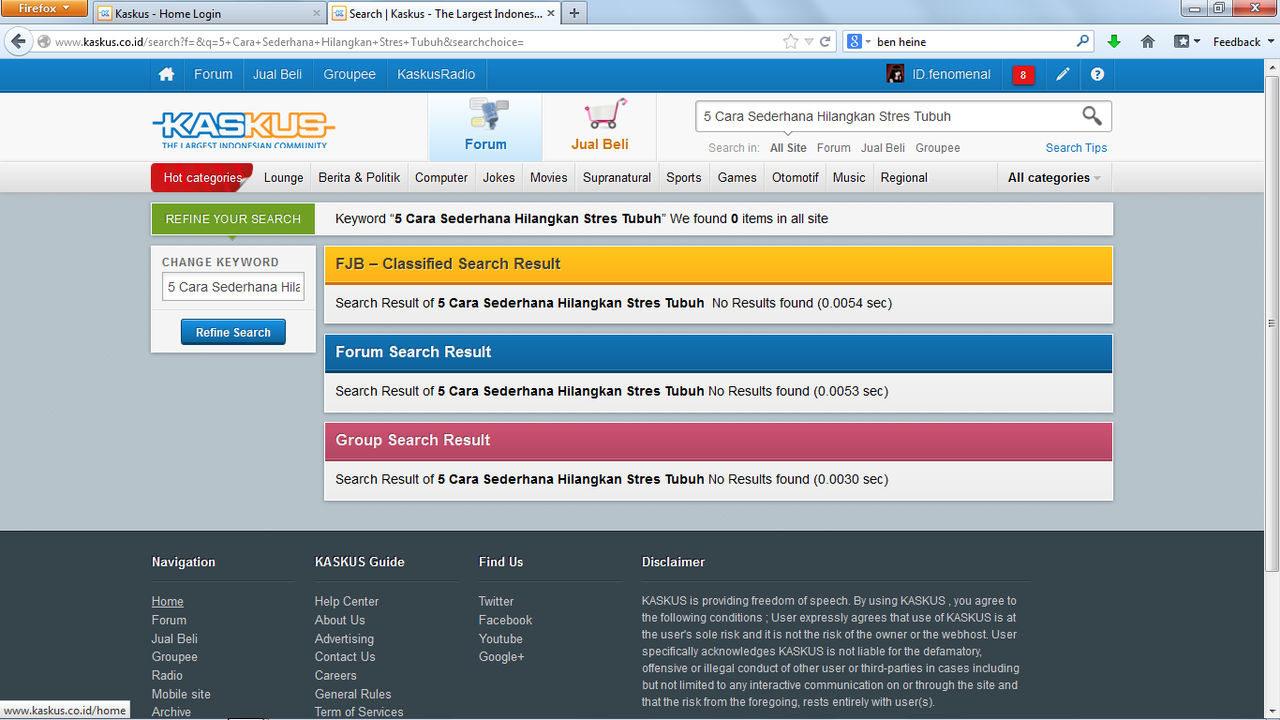Image resolution: width=1280 pixels, height=720 pixels.
Task: Select the Jual Beli shopping cart tab
Action: click(600, 127)
